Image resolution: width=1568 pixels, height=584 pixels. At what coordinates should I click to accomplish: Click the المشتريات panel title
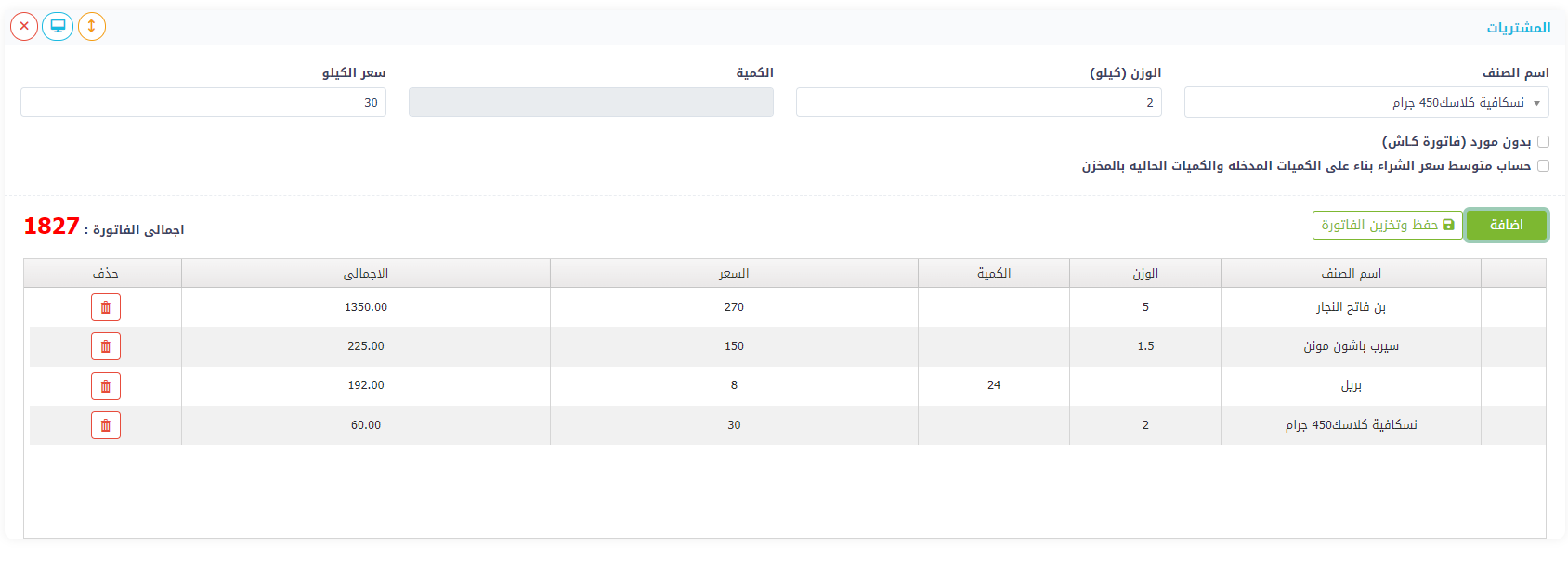tap(1518, 28)
